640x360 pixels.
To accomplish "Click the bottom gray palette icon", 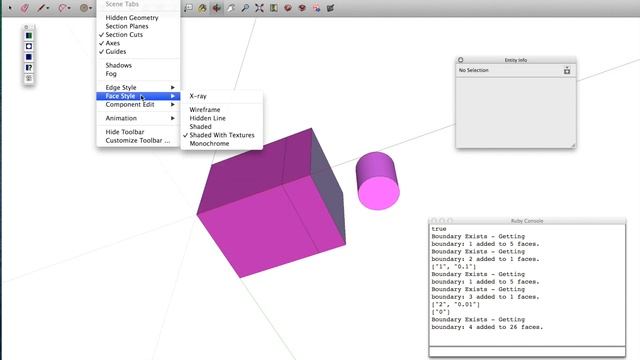I will coord(29,78).
